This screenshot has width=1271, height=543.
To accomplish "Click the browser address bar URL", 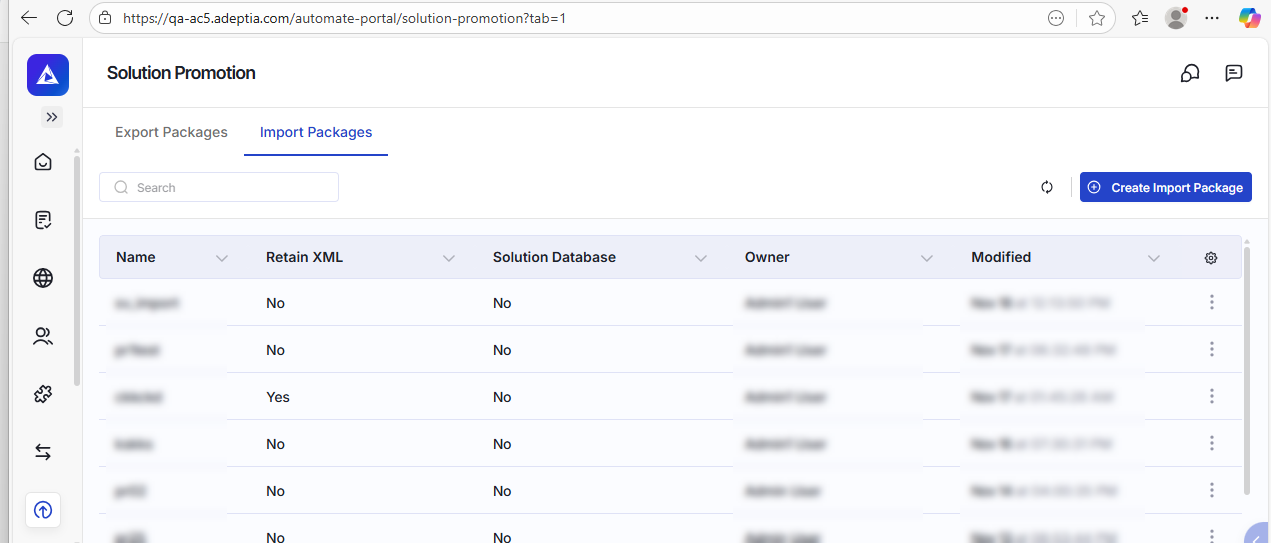I will pos(345,18).
